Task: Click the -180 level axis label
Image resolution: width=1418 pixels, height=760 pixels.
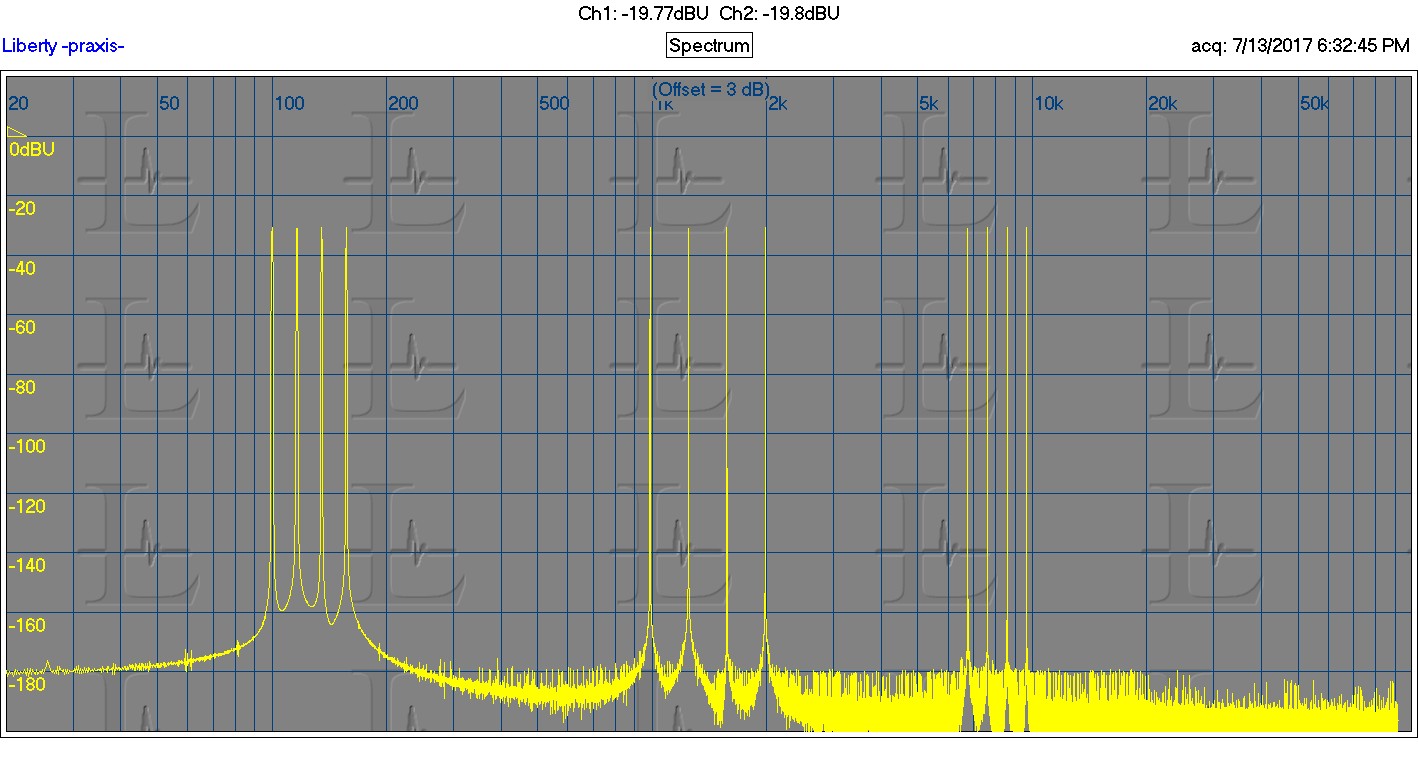Action: click(x=27, y=684)
